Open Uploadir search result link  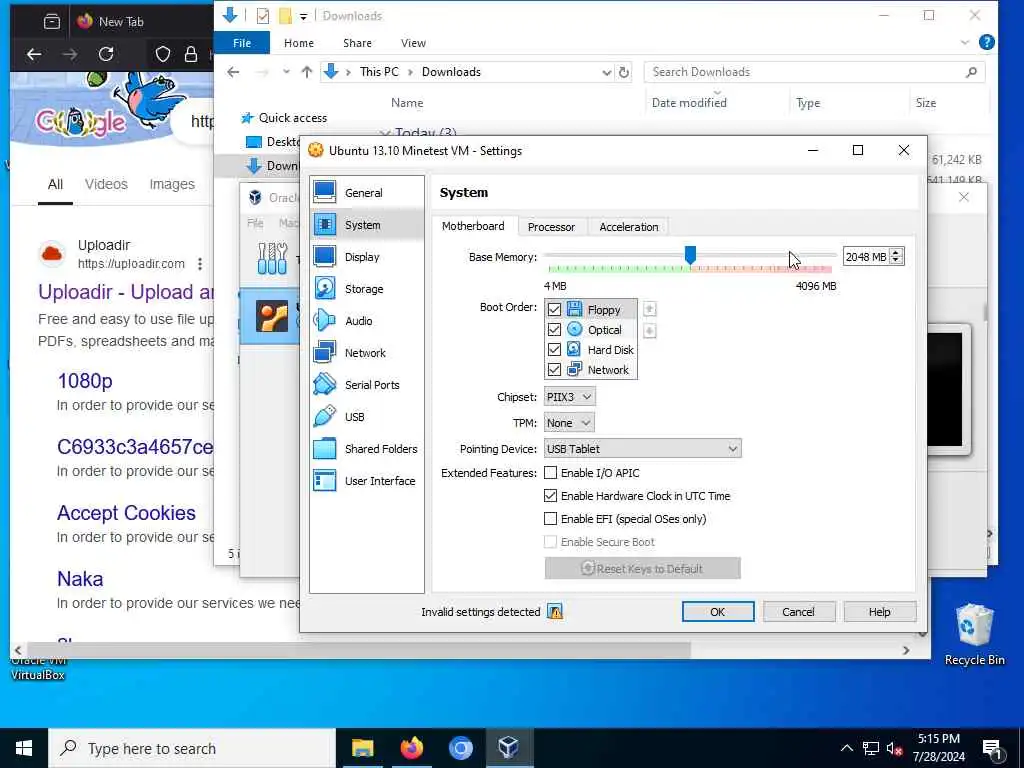click(126, 292)
